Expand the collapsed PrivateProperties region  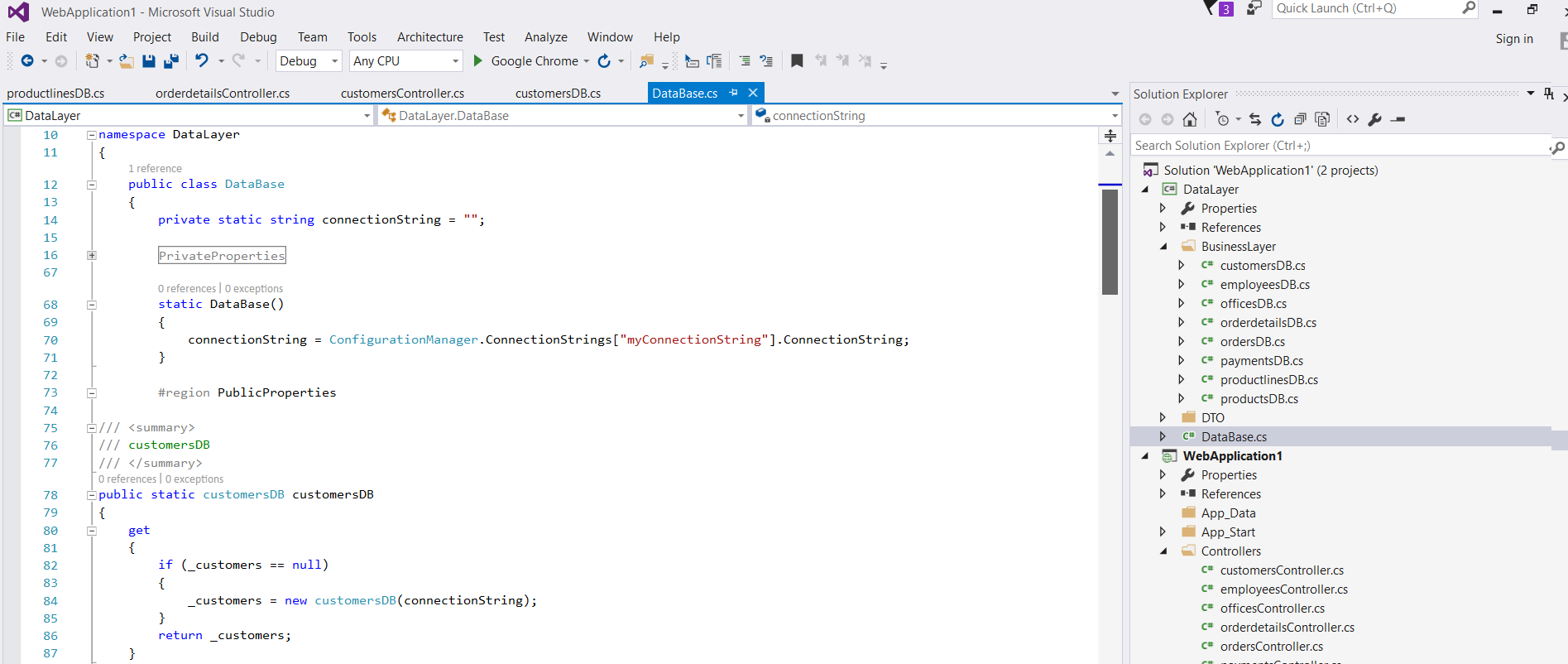92,256
